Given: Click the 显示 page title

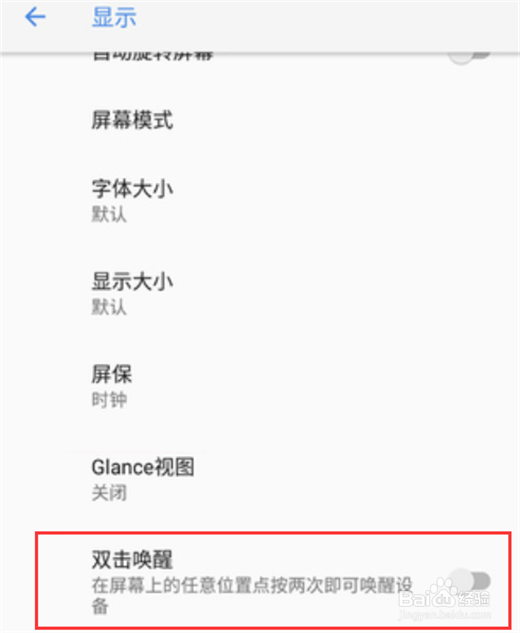Looking at the screenshot, I should (114, 17).
